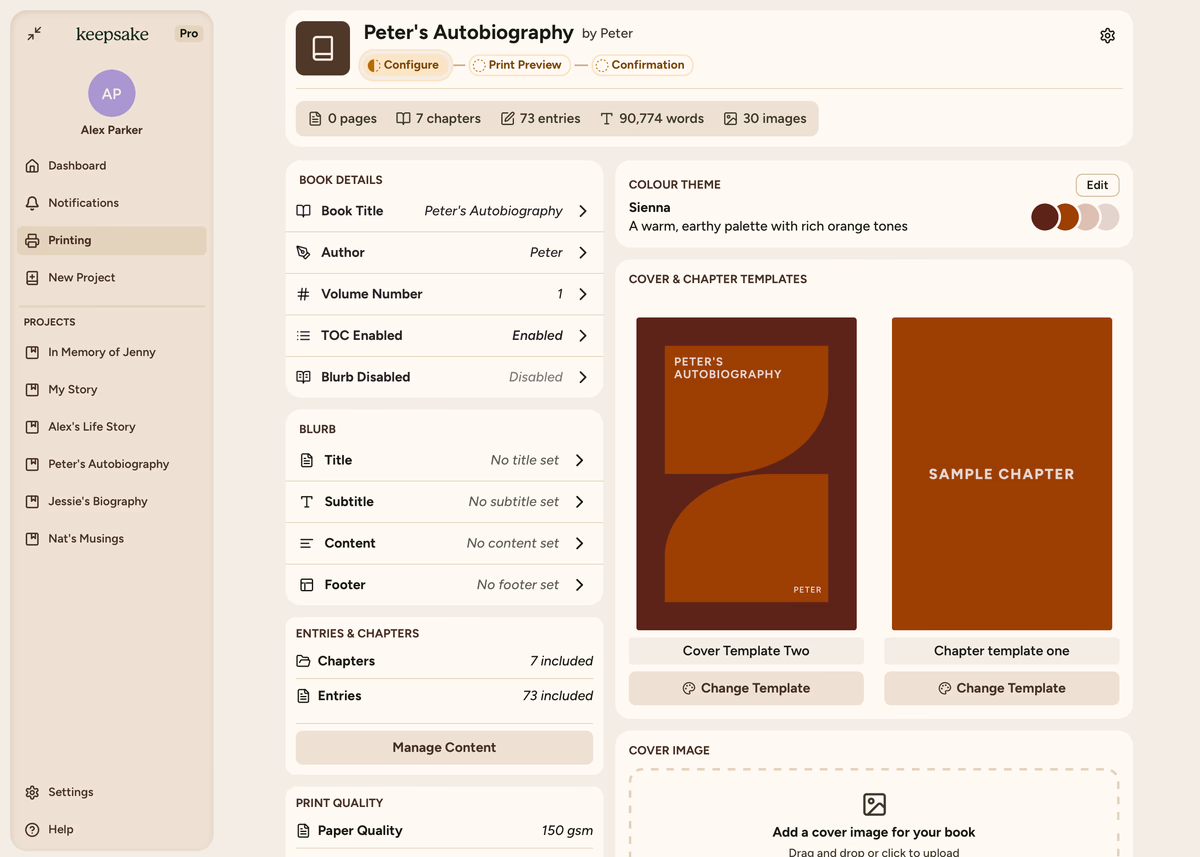Toggle the TOC Enabled setting row
This screenshot has height=857, width=1200.
[x=444, y=336]
